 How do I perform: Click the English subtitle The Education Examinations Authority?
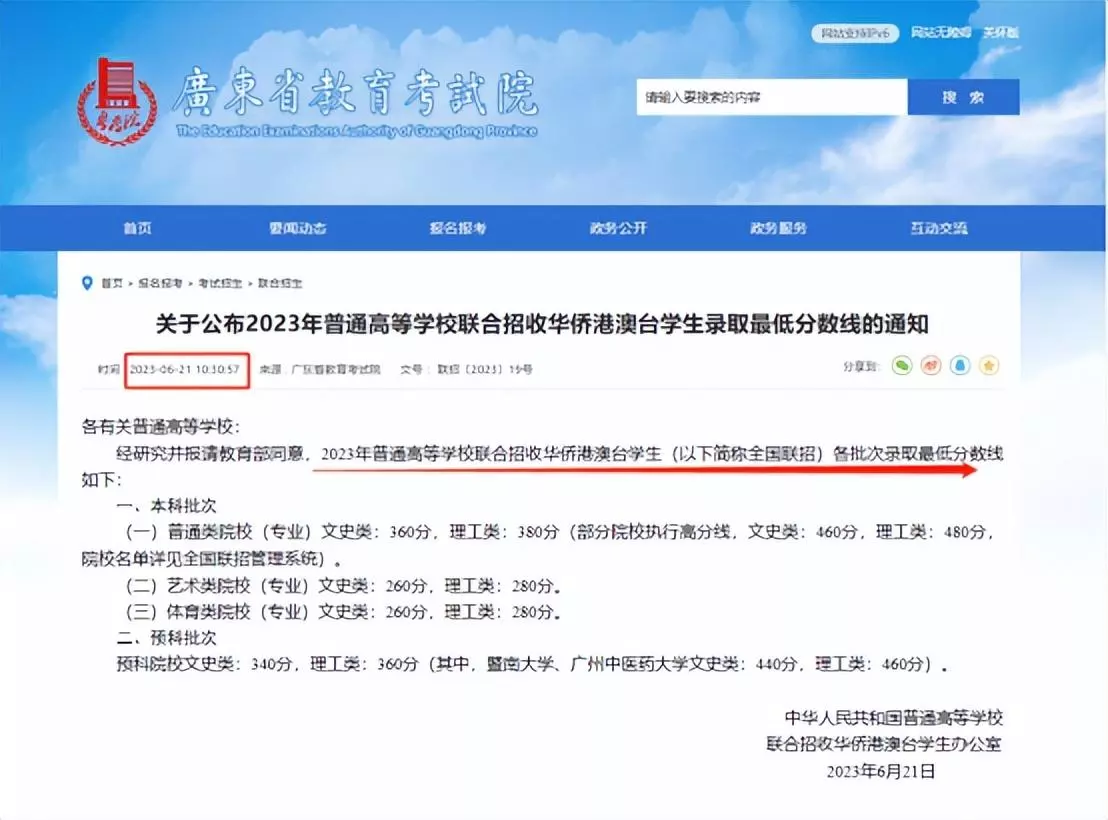click(x=357, y=131)
